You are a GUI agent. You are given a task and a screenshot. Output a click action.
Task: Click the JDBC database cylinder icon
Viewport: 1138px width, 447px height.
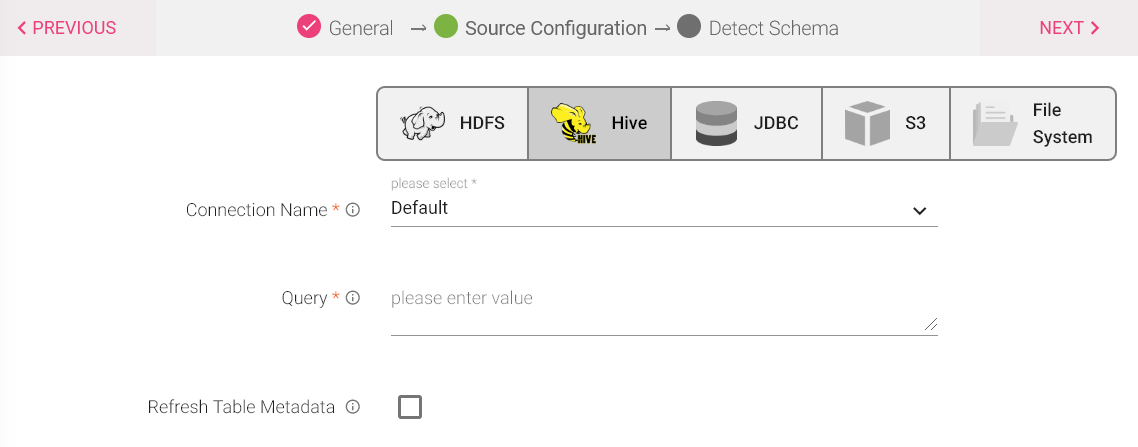click(716, 123)
